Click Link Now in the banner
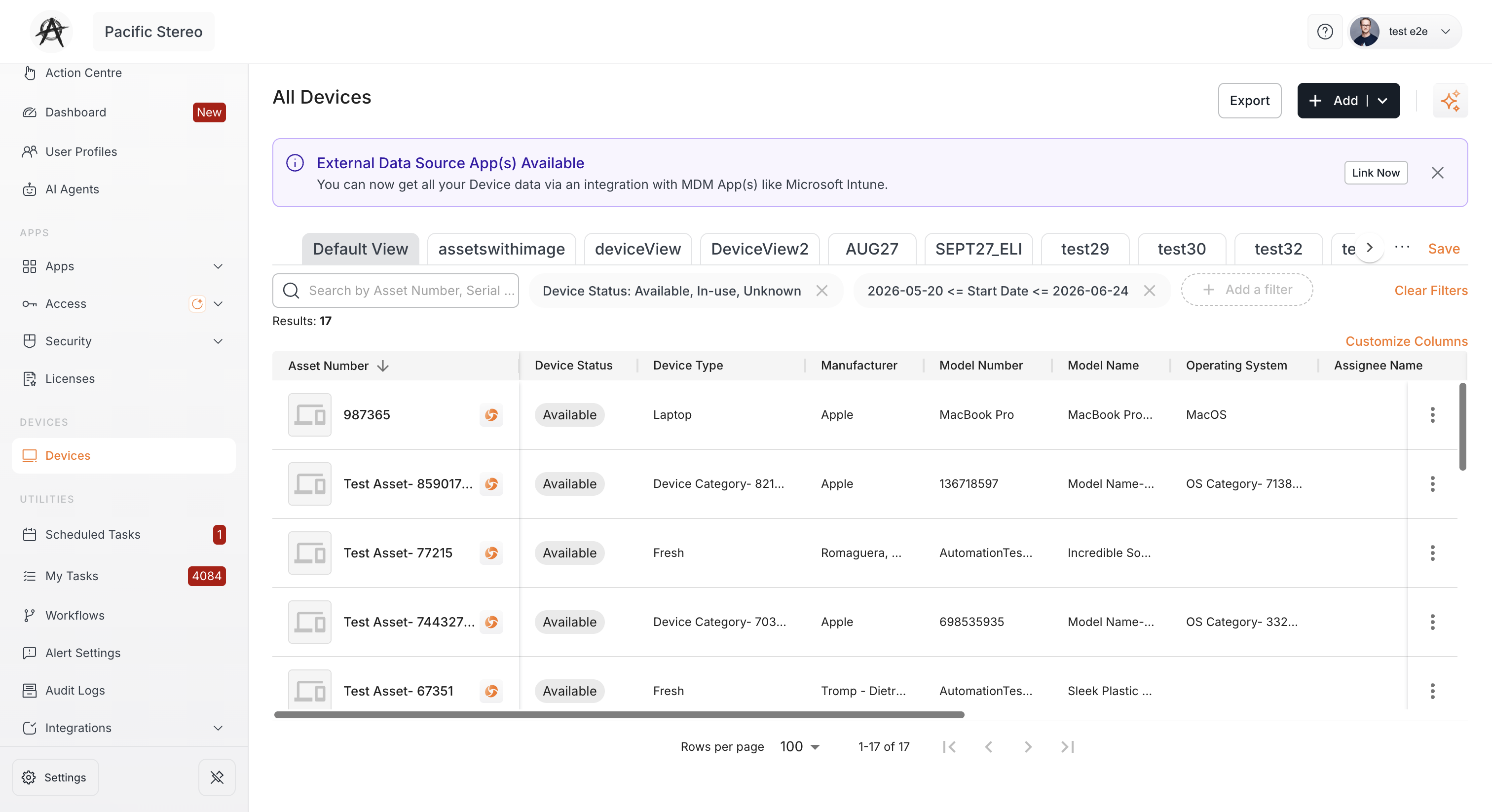 coord(1376,173)
